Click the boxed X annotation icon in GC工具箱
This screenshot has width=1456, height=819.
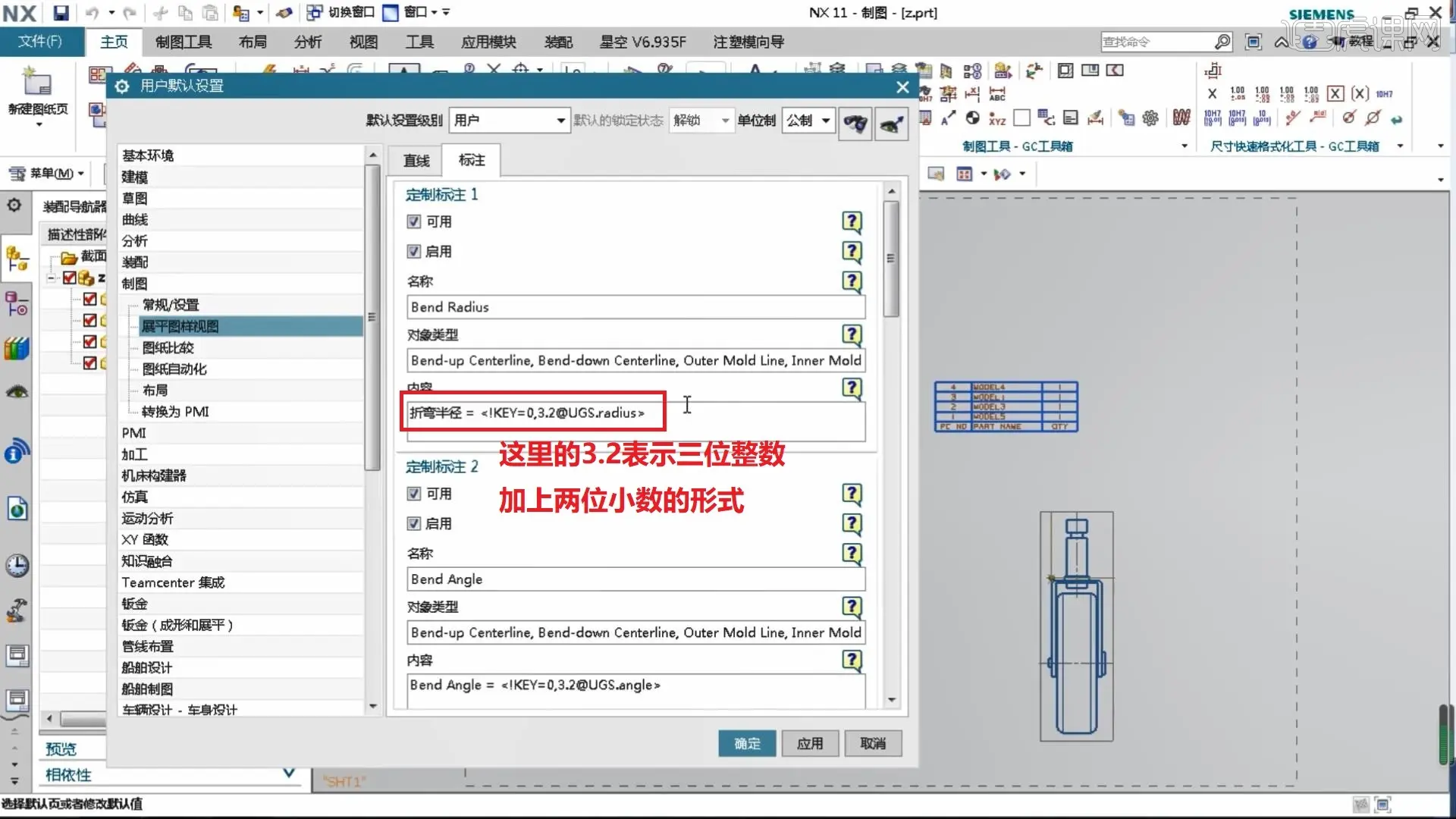1335,94
